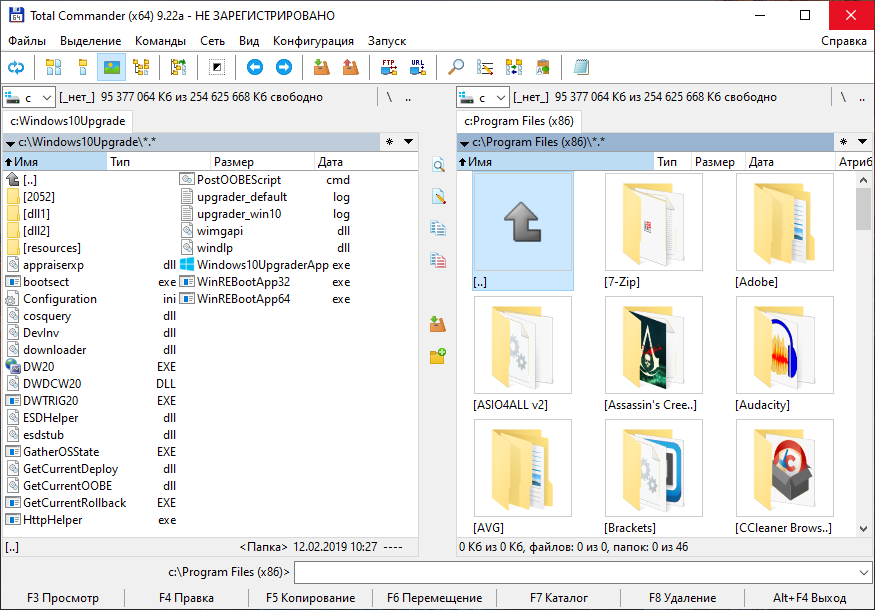Image resolution: width=875 pixels, height=610 pixels.
Task: Open the multi-rename tool icon
Action: tap(485, 68)
